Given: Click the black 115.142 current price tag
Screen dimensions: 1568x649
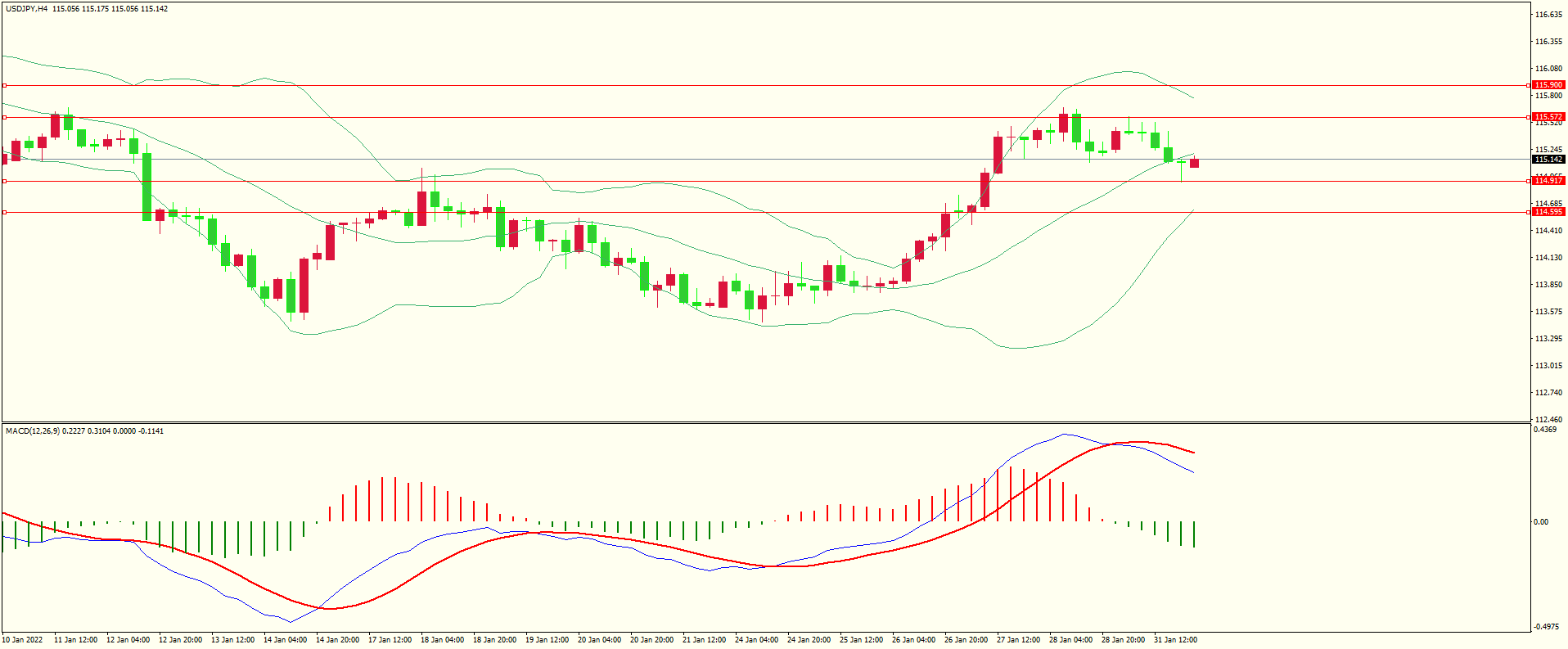Looking at the screenshot, I should [x=1548, y=160].
